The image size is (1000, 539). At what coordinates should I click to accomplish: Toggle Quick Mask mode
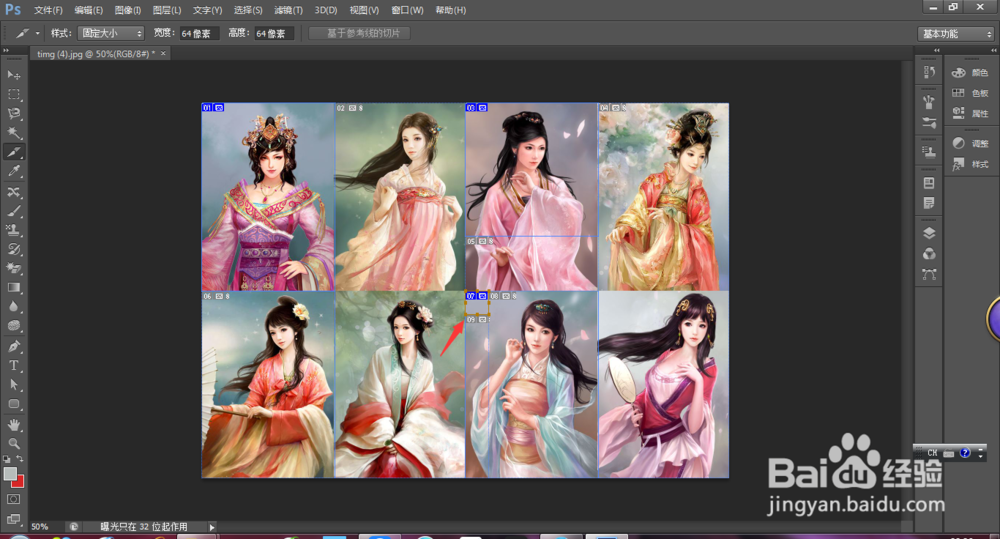(13, 499)
